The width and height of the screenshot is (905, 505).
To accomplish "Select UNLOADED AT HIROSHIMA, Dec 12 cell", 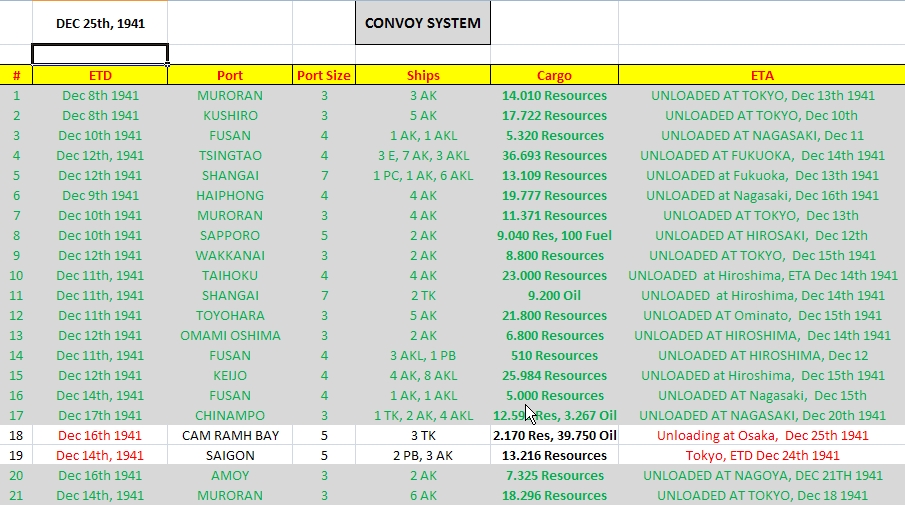I will click(762, 355).
